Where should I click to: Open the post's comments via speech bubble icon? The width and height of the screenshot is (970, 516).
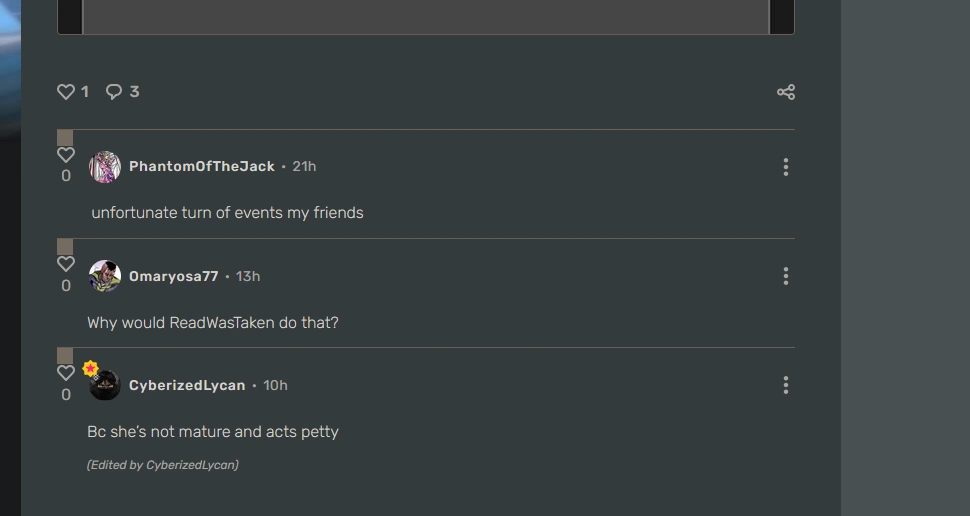114,92
